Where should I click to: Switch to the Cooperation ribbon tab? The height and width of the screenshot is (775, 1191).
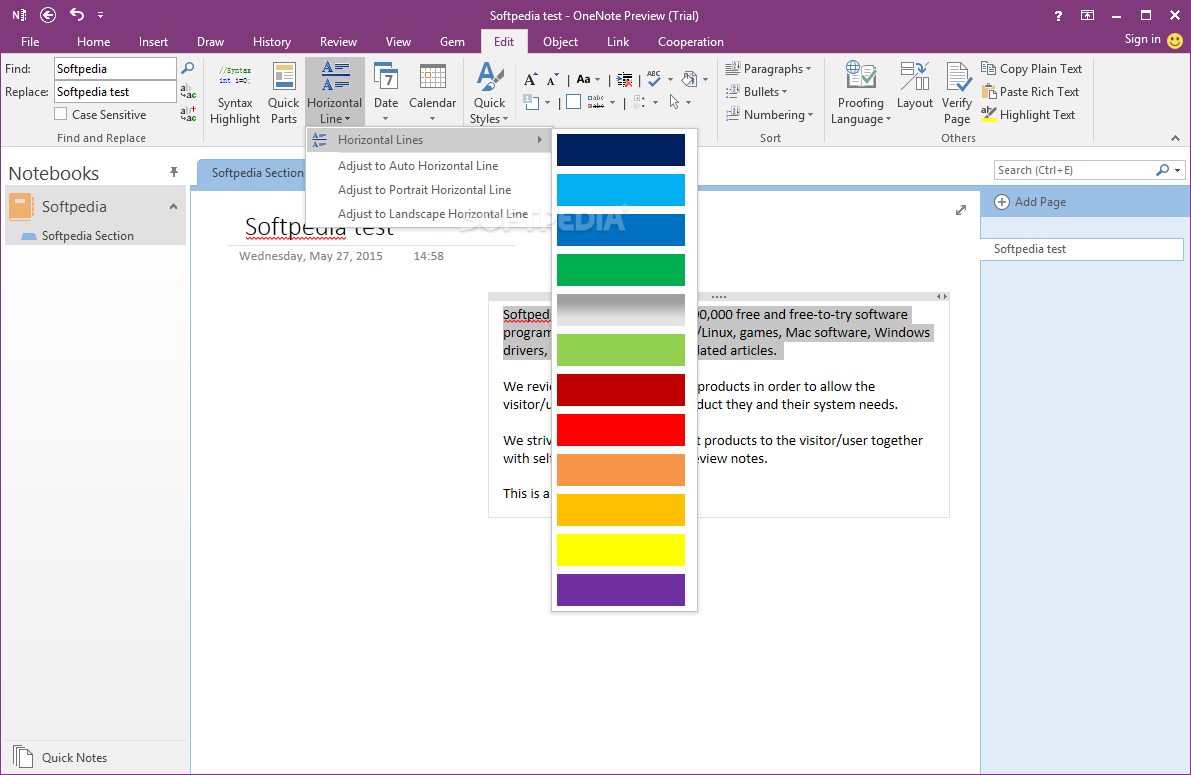point(690,42)
